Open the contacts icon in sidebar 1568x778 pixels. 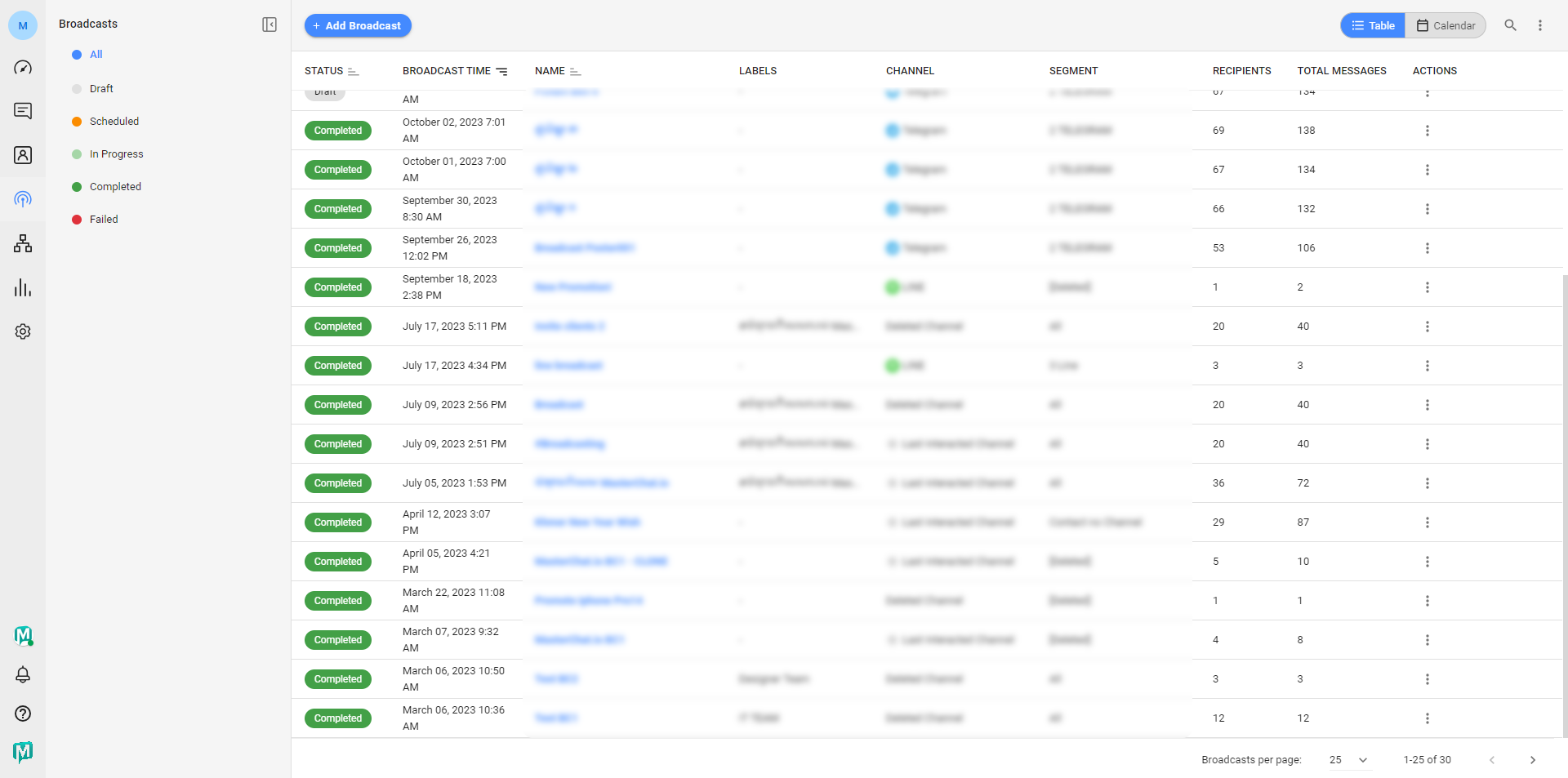point(23,155)
